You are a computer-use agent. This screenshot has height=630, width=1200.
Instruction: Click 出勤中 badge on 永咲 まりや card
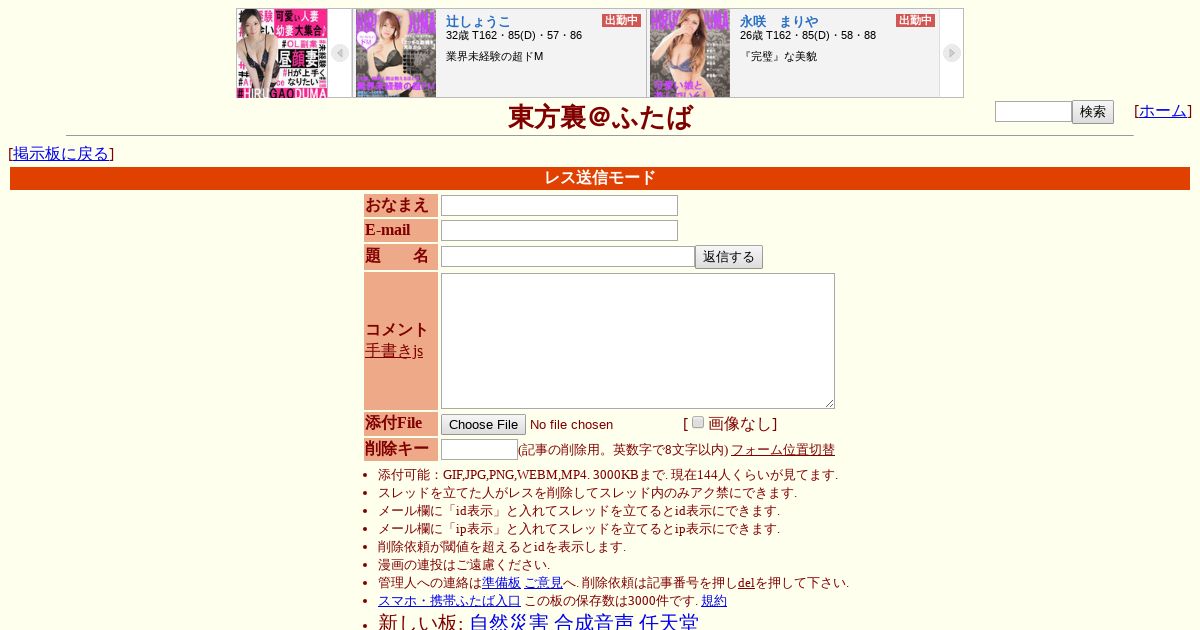tap(915, 20)
